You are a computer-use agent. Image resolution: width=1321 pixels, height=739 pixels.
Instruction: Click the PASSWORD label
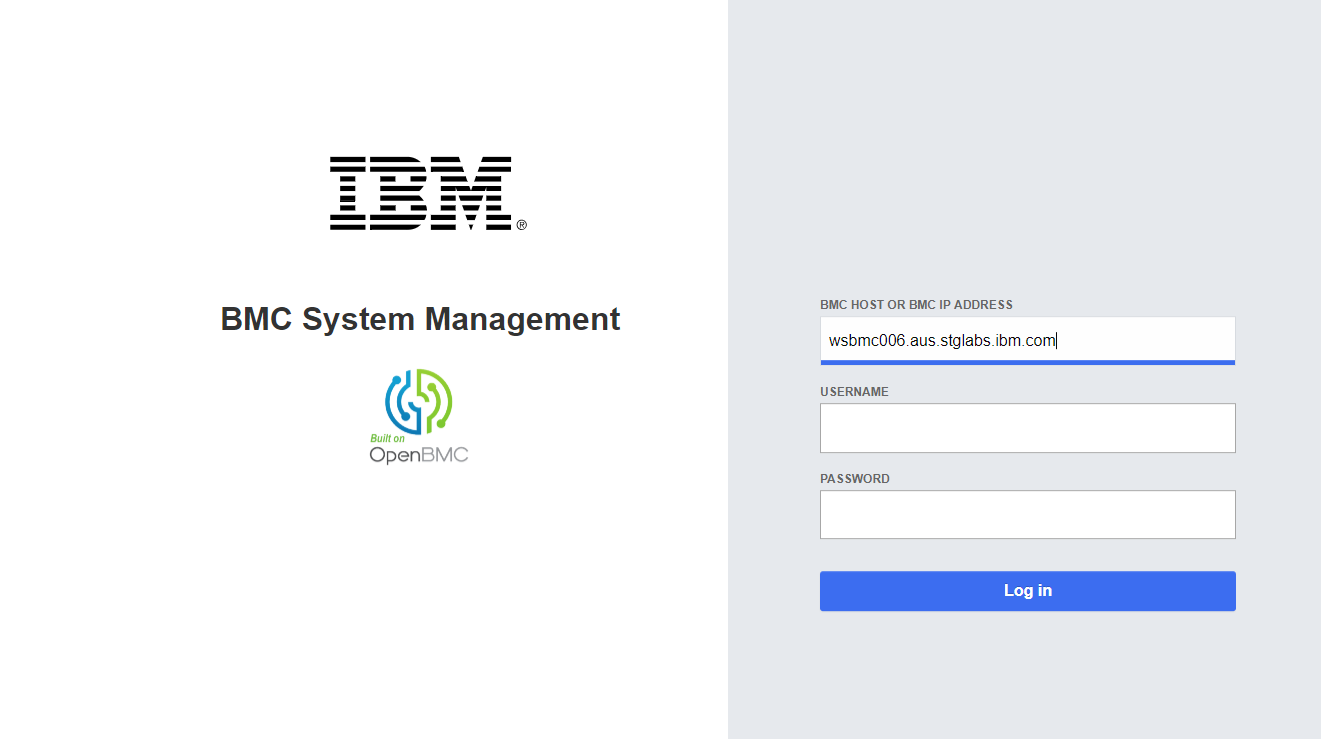point(855,479)
